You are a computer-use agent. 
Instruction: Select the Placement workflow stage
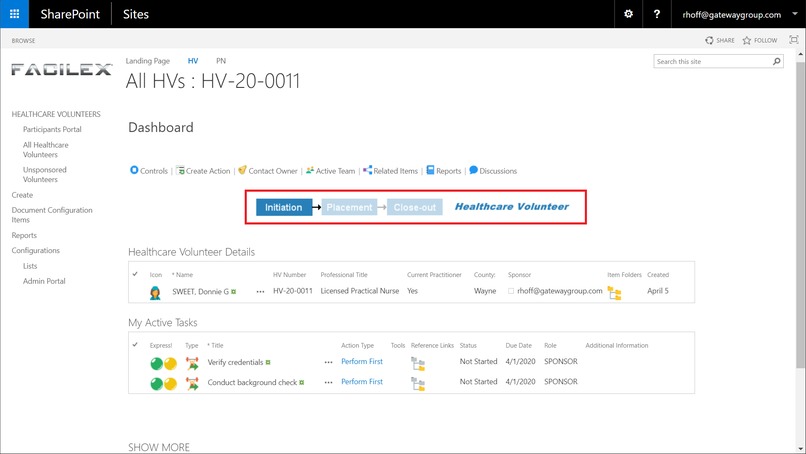pos(349,207)
